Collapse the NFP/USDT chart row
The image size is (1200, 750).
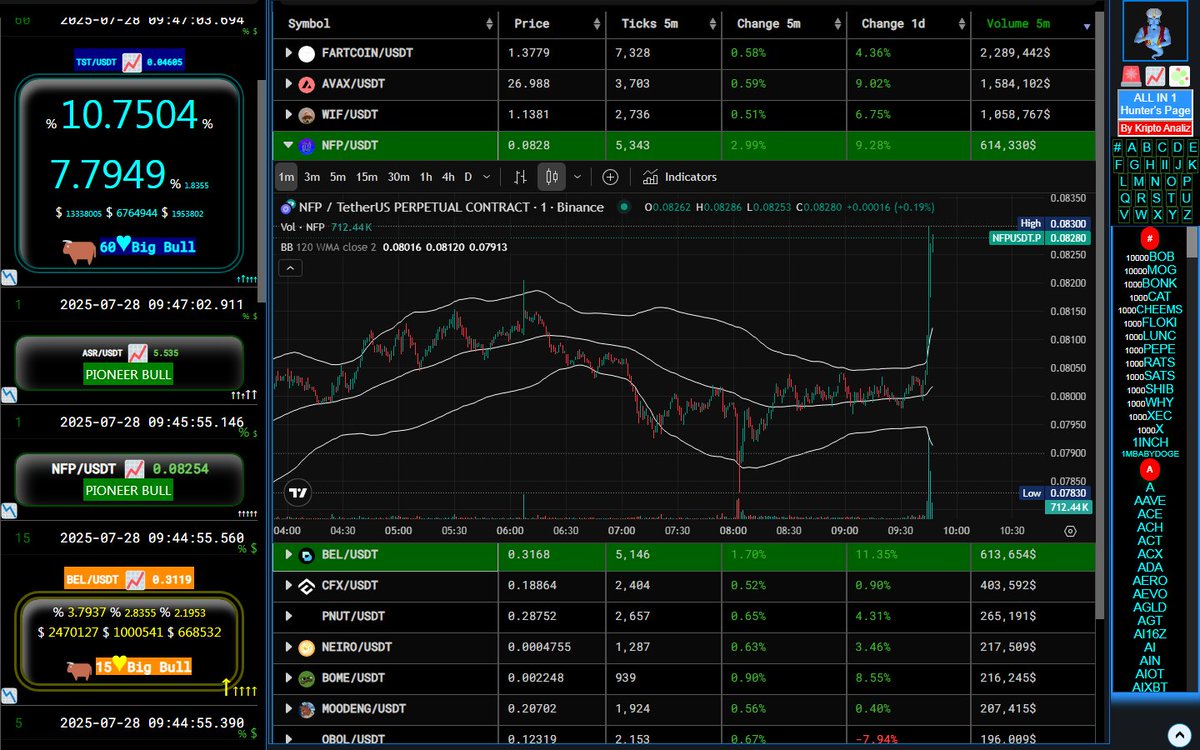tap(289, 146)
